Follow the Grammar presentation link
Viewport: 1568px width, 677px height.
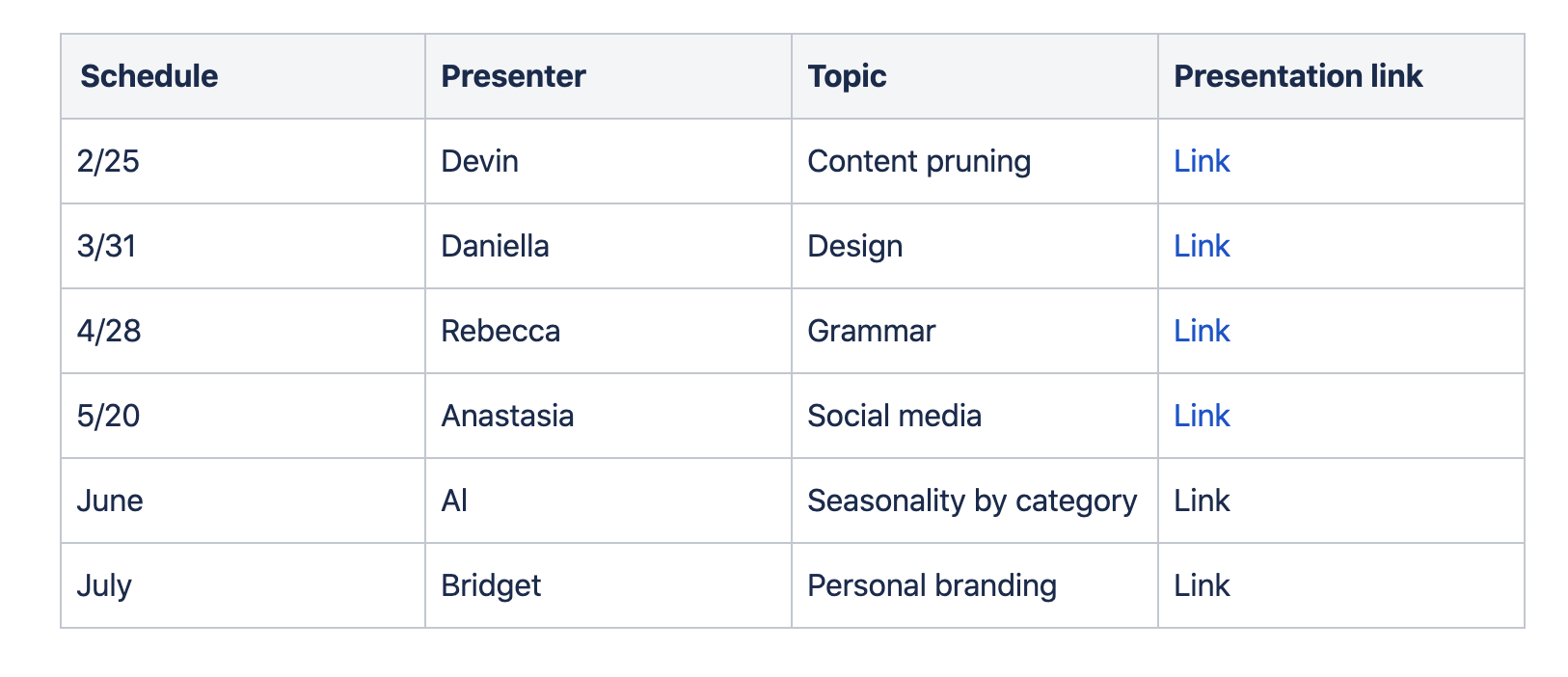tap(1202, 331)
